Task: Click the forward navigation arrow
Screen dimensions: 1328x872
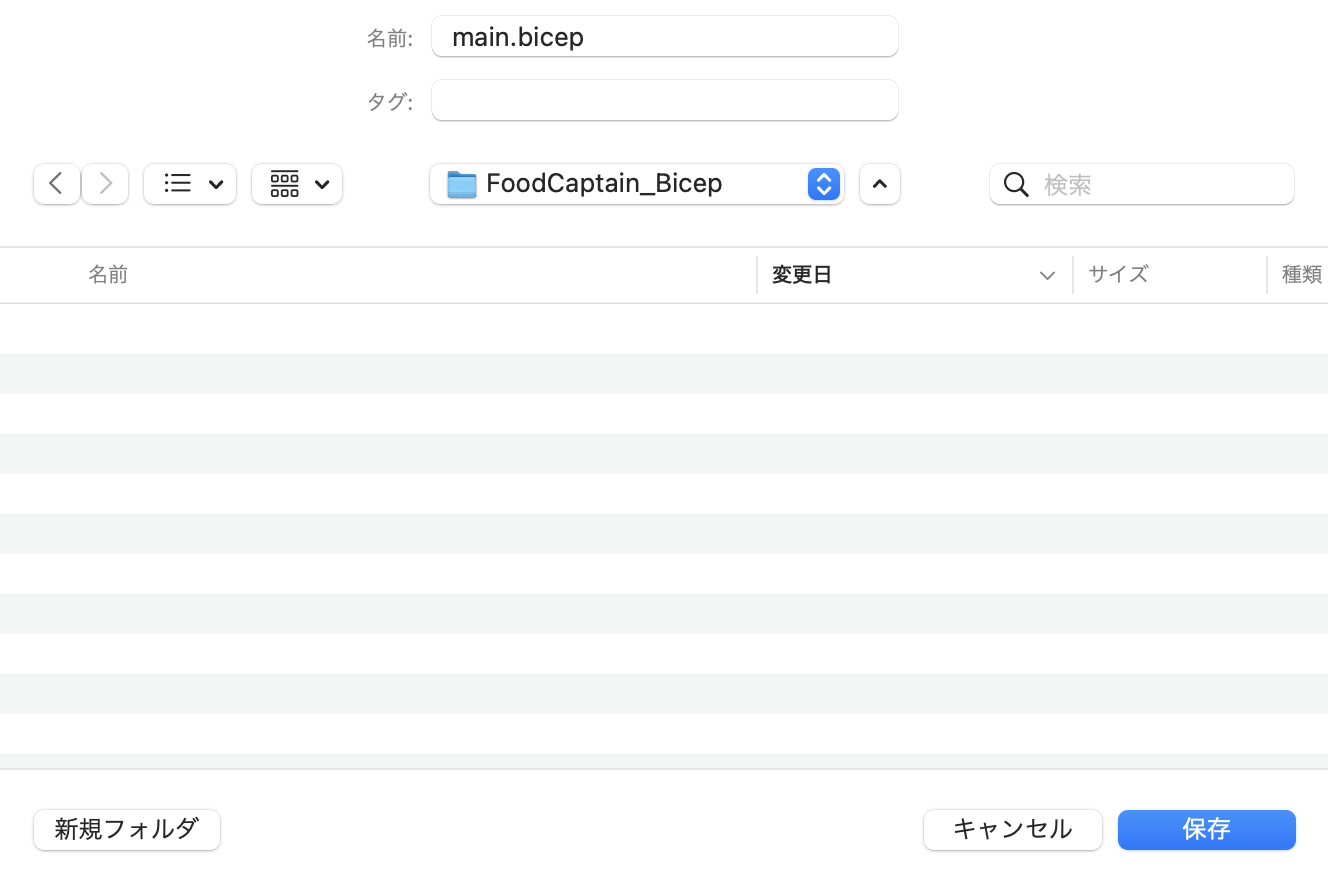Action: click(x=104, y=183)
